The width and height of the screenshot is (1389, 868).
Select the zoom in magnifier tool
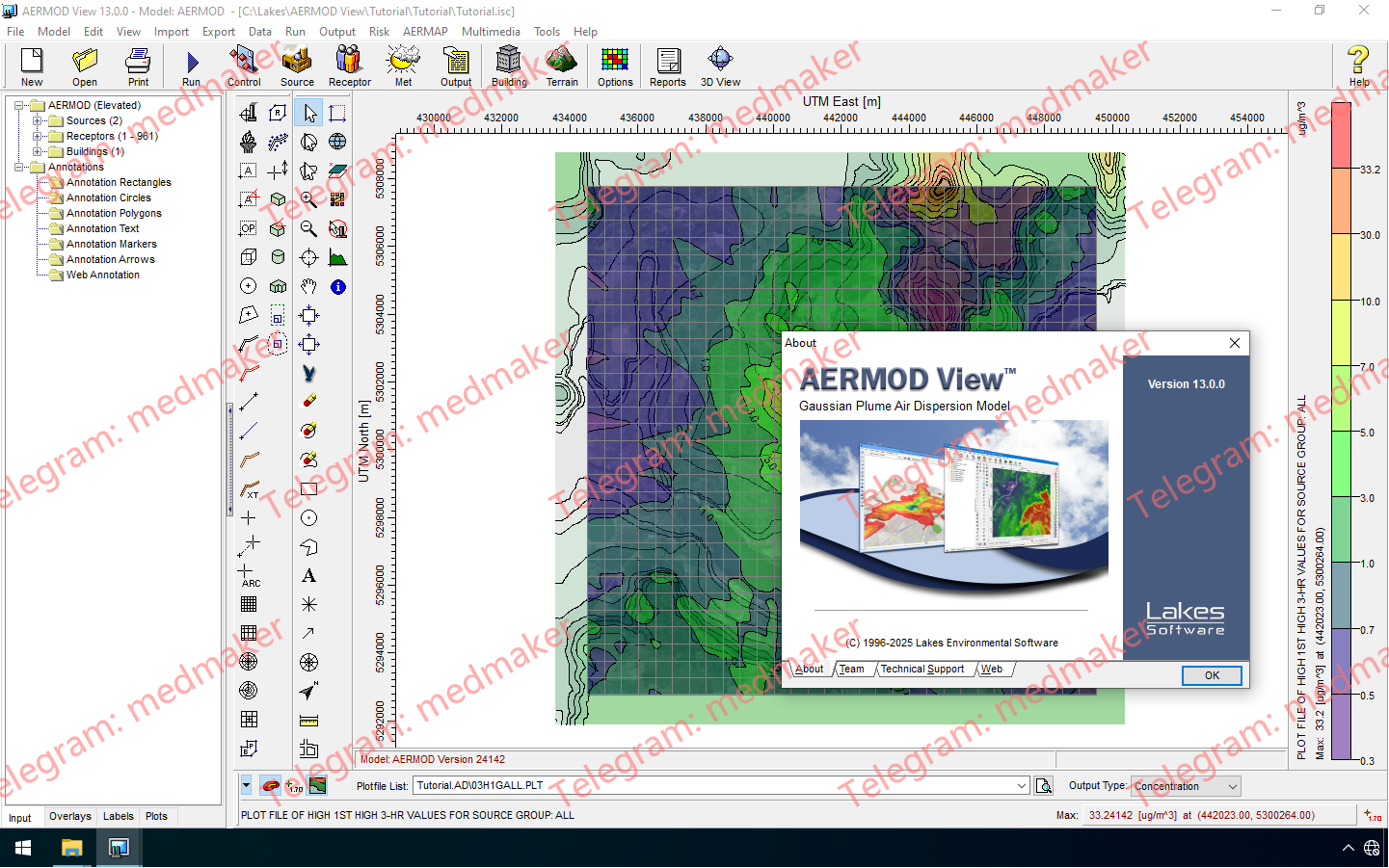(308, 199)
